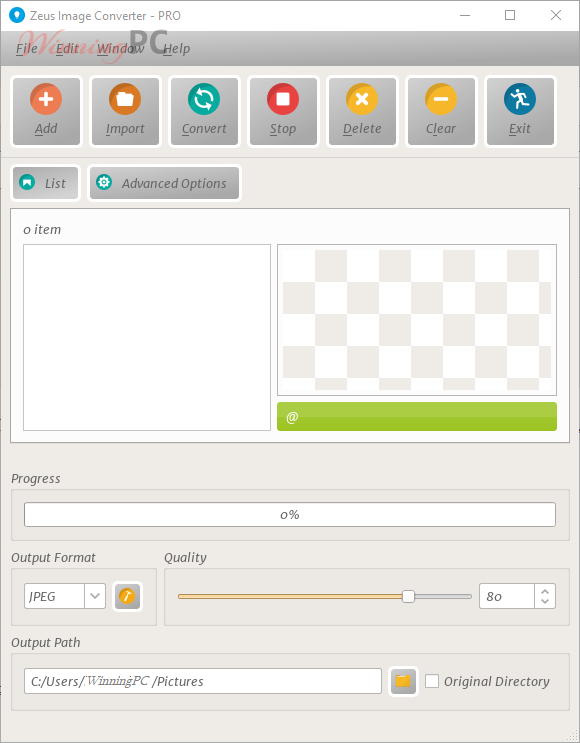The height and width of the screenshot is (743, 580).
Task: Open the Help menu
Action: [177, 48]
